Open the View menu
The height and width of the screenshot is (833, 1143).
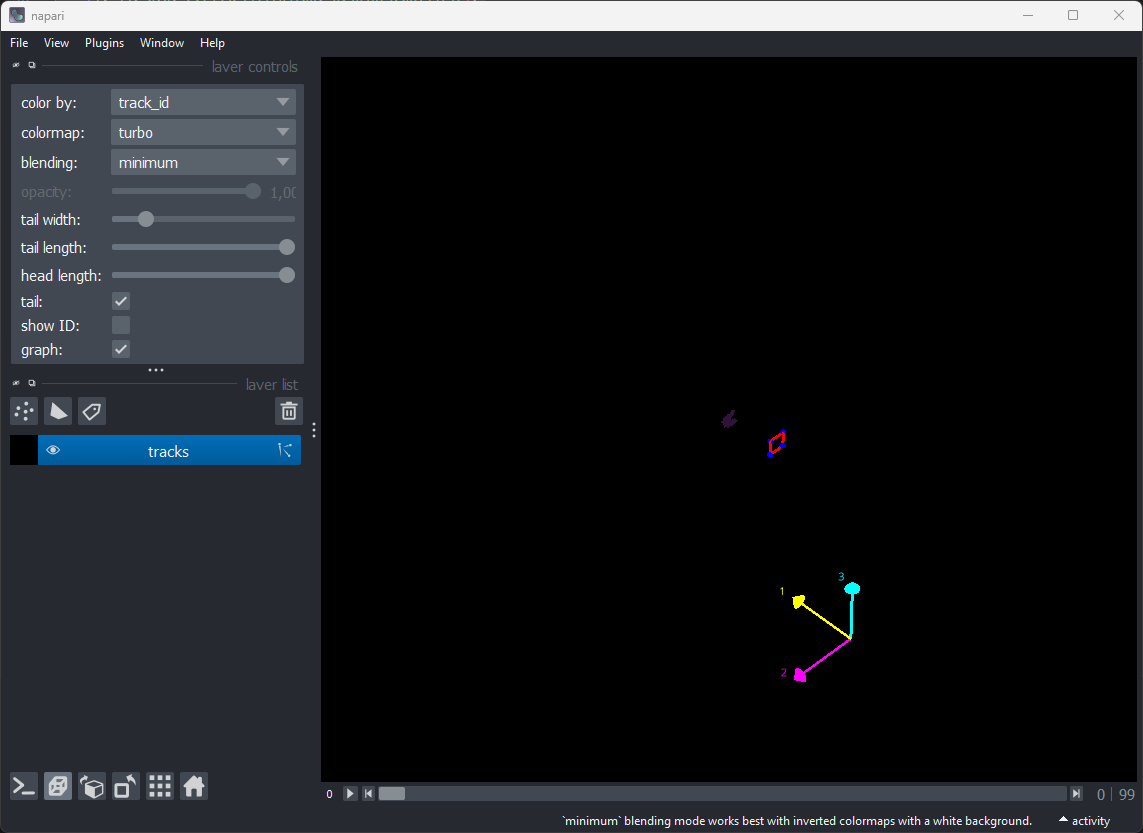(56, 42)
